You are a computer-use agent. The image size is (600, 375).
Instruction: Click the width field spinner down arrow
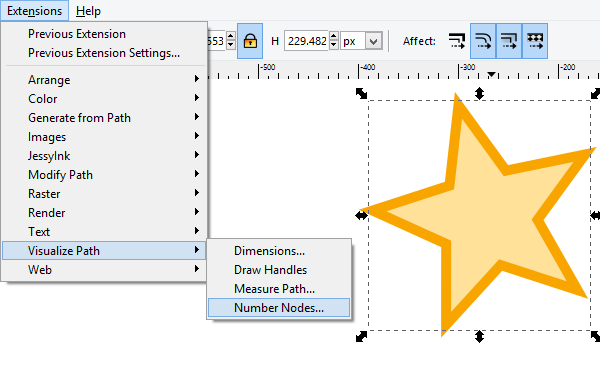pyautogui.click(x=231, y=46)
